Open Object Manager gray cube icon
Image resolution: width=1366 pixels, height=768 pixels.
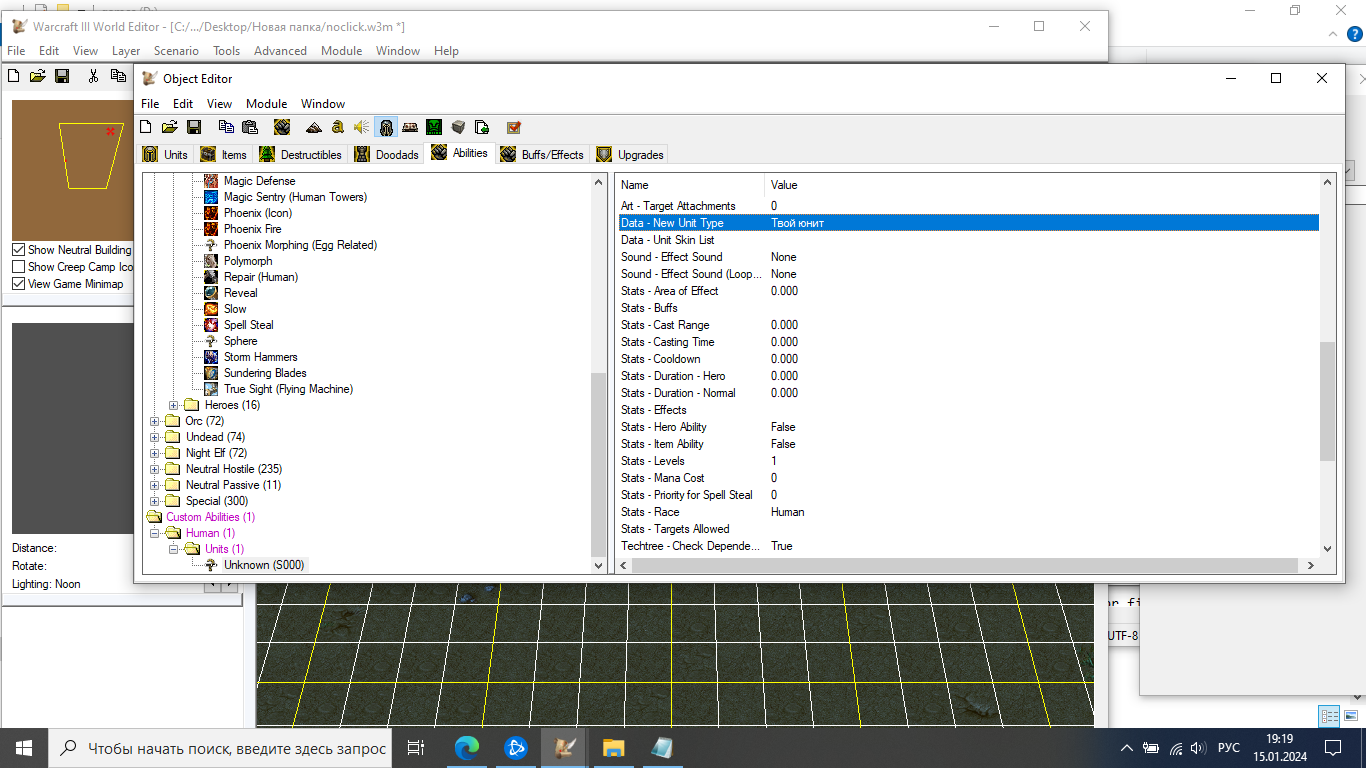click(x=458, y=127)
